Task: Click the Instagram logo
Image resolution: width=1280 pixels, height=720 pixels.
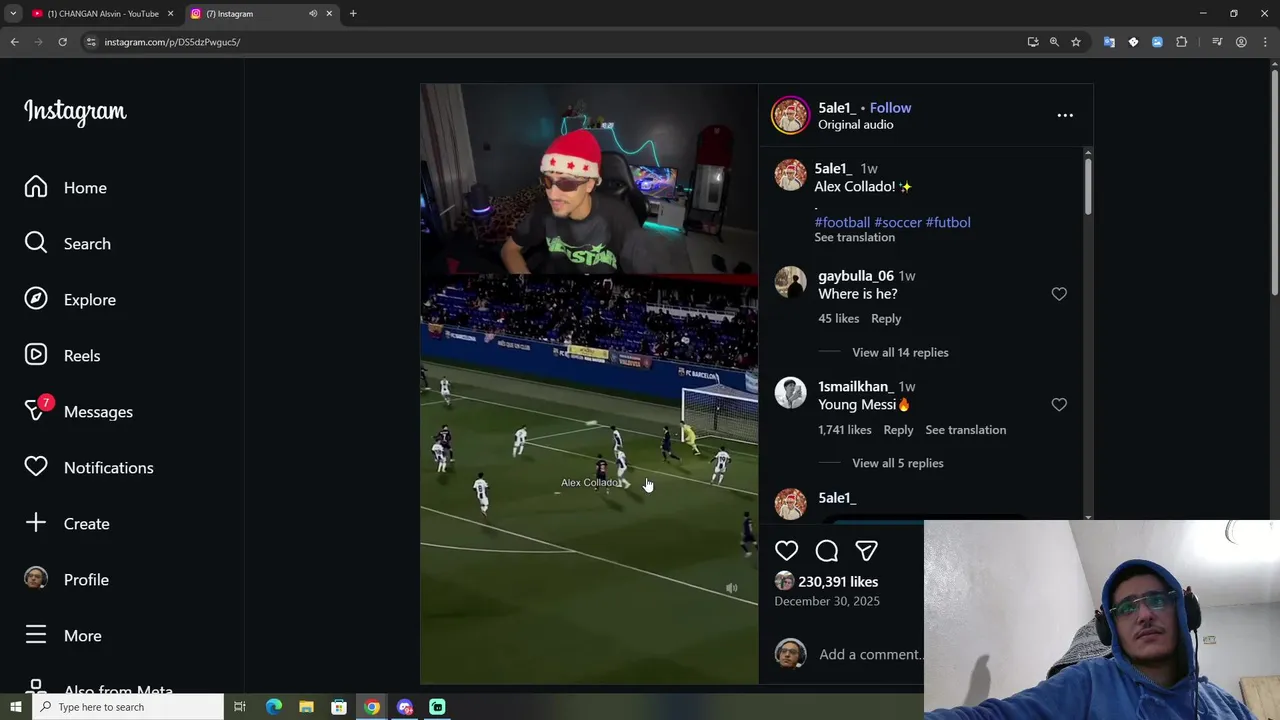Action: pyautogui.click(x=75, y=111)
